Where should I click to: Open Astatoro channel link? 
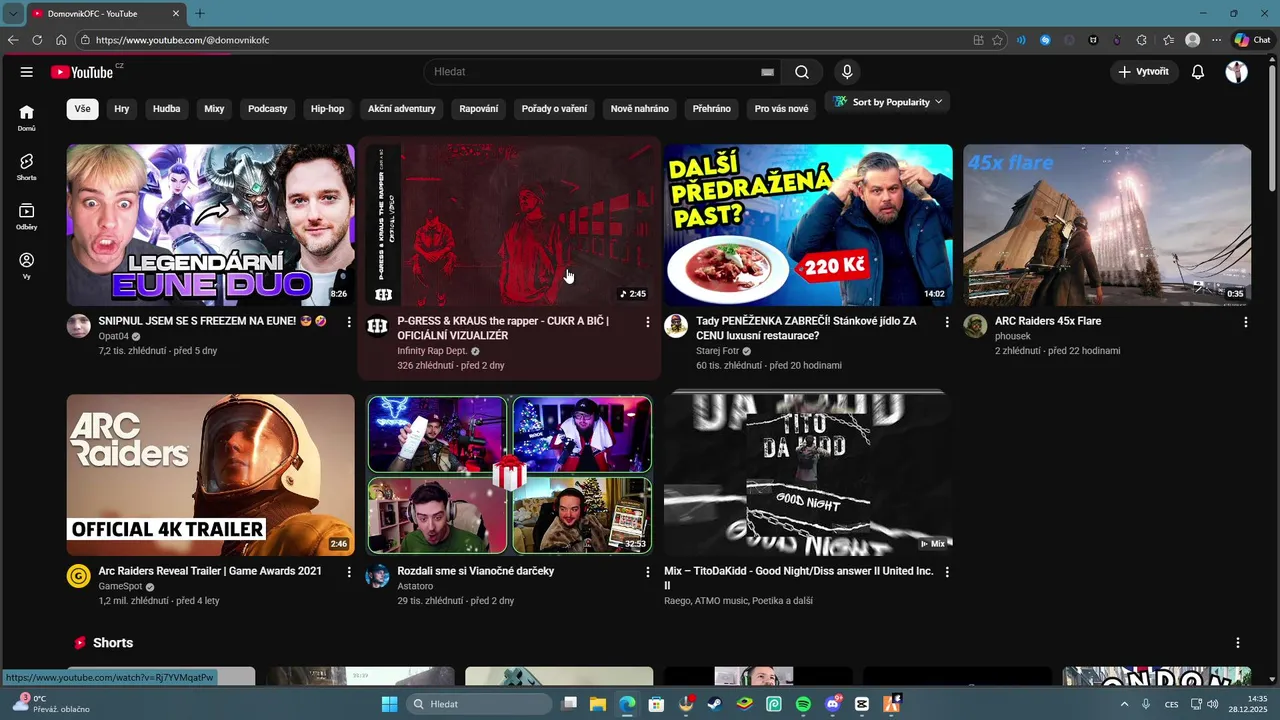click(415, 586)
